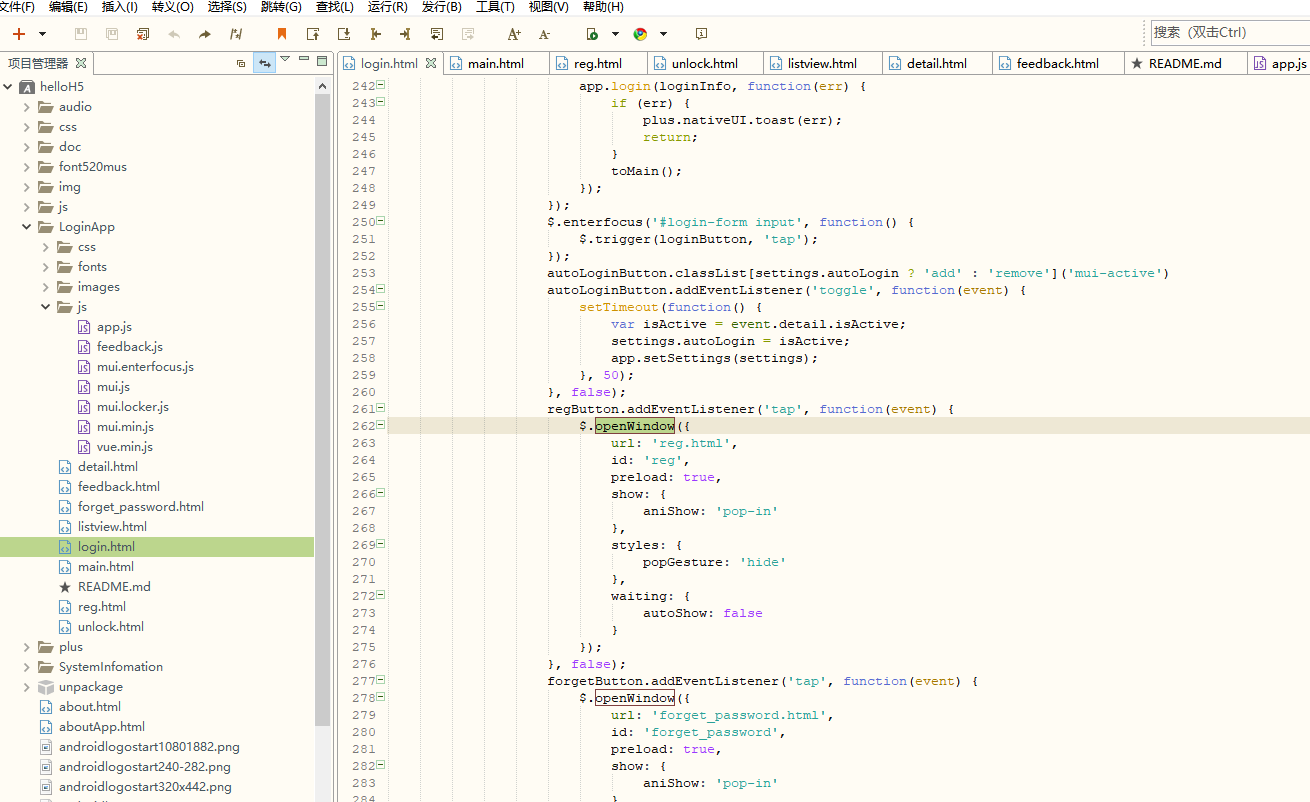
Task: Click the move-up-arrow toolbar icon
Action: [313, 34]
